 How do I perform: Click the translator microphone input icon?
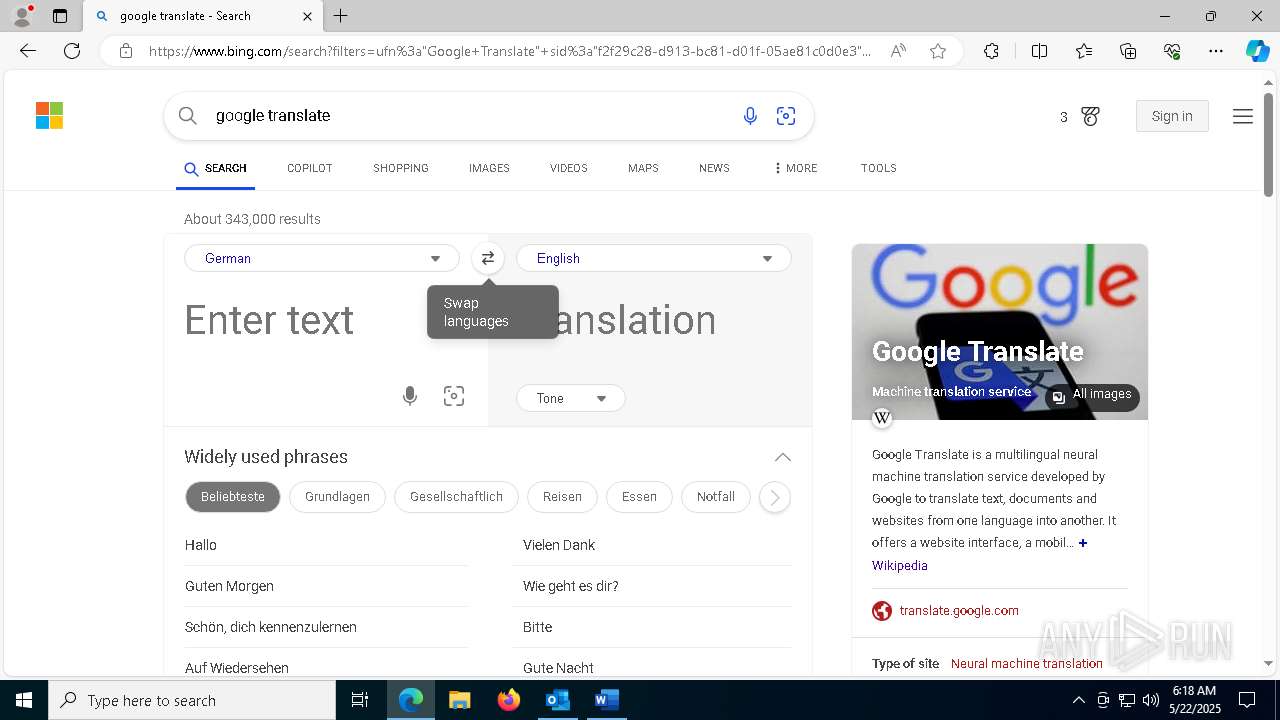tap(410, 396)
